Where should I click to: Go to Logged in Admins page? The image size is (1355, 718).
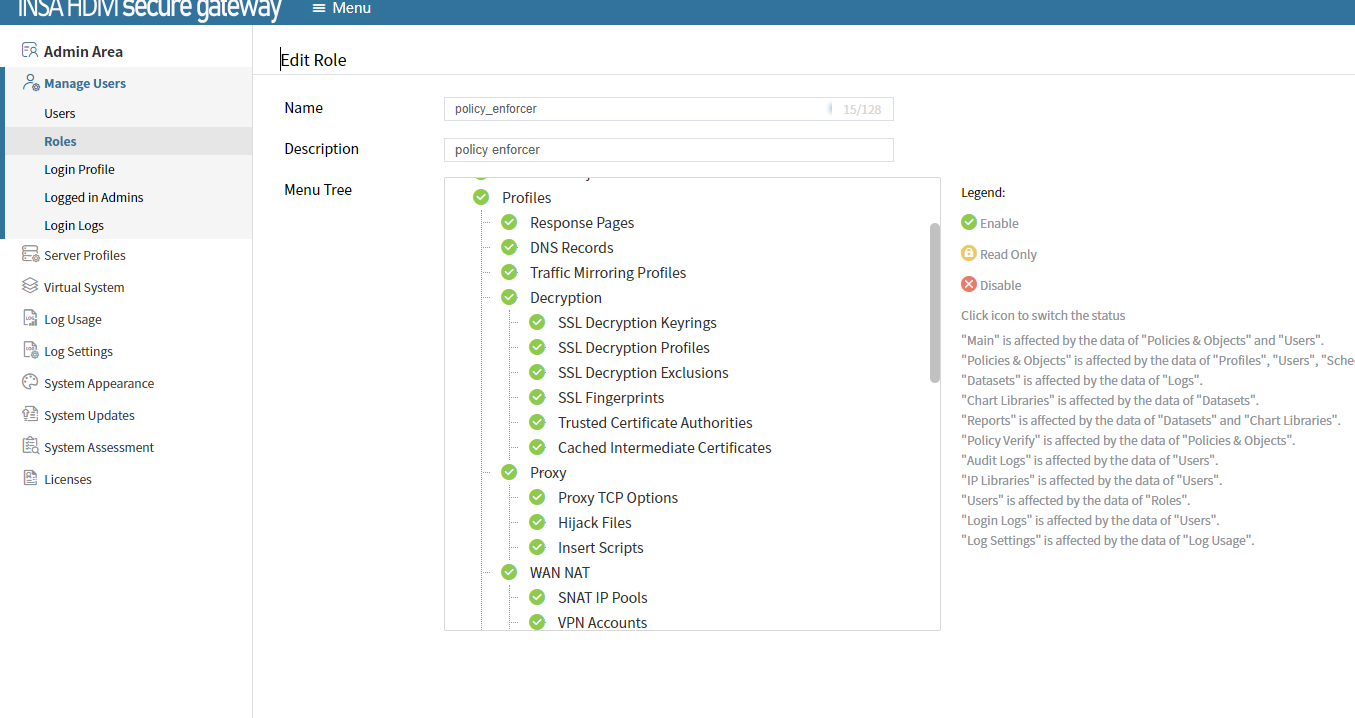[x=93, y=197]
